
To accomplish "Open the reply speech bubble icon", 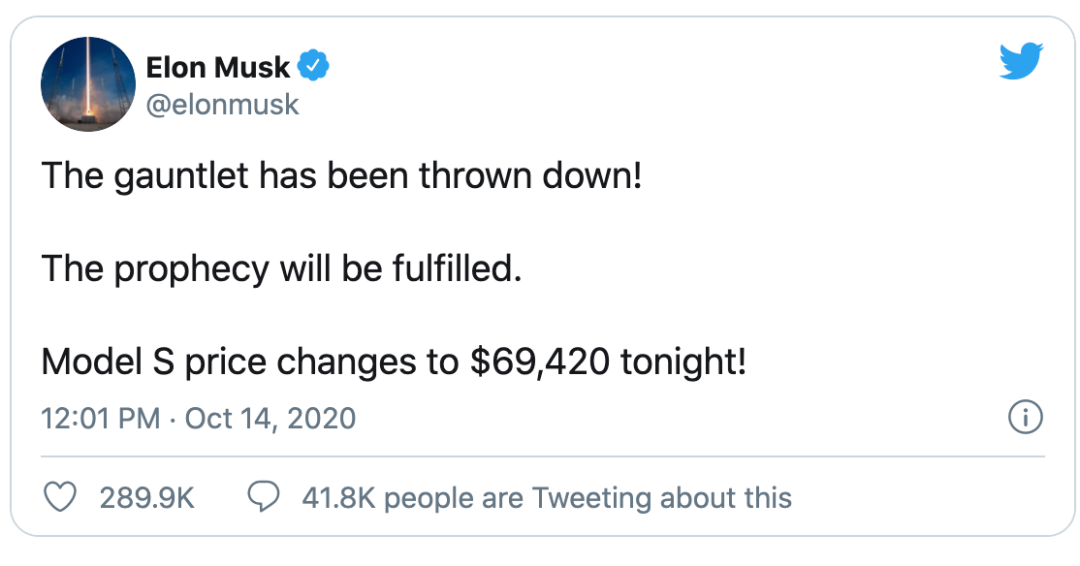I will (x=263, y=497).
